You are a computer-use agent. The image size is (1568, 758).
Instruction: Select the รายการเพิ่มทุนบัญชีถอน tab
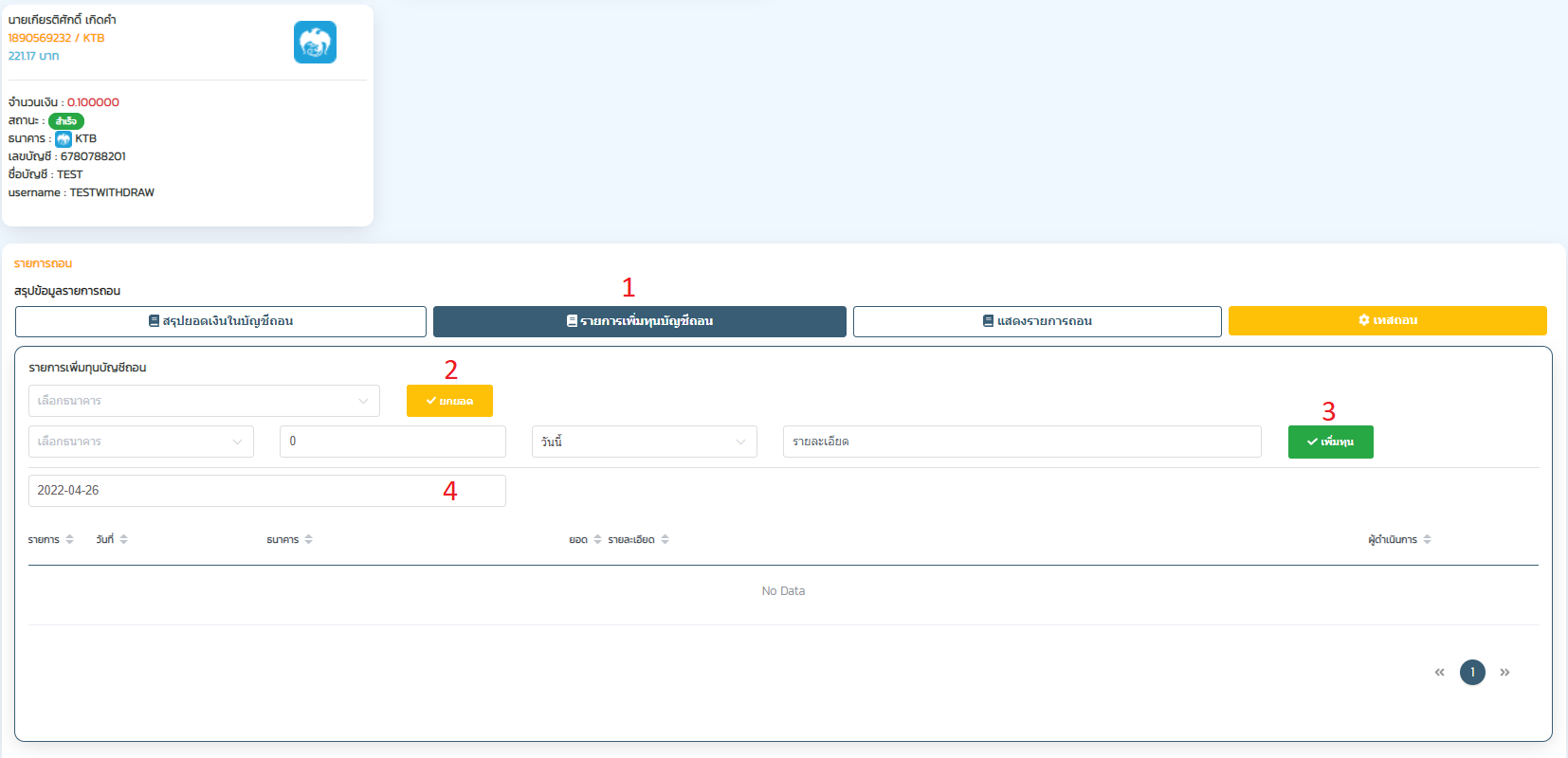pos(640,321)
